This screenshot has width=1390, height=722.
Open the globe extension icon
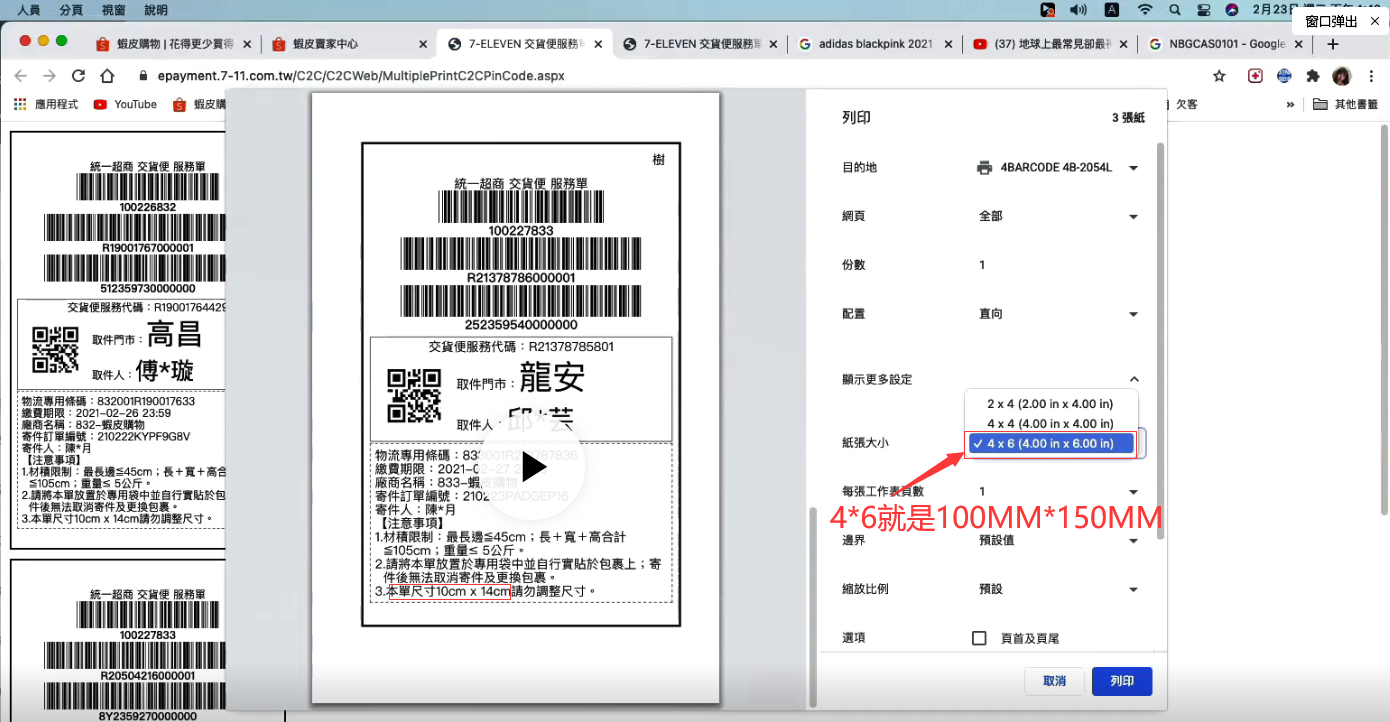click(x=1284, y=76)
